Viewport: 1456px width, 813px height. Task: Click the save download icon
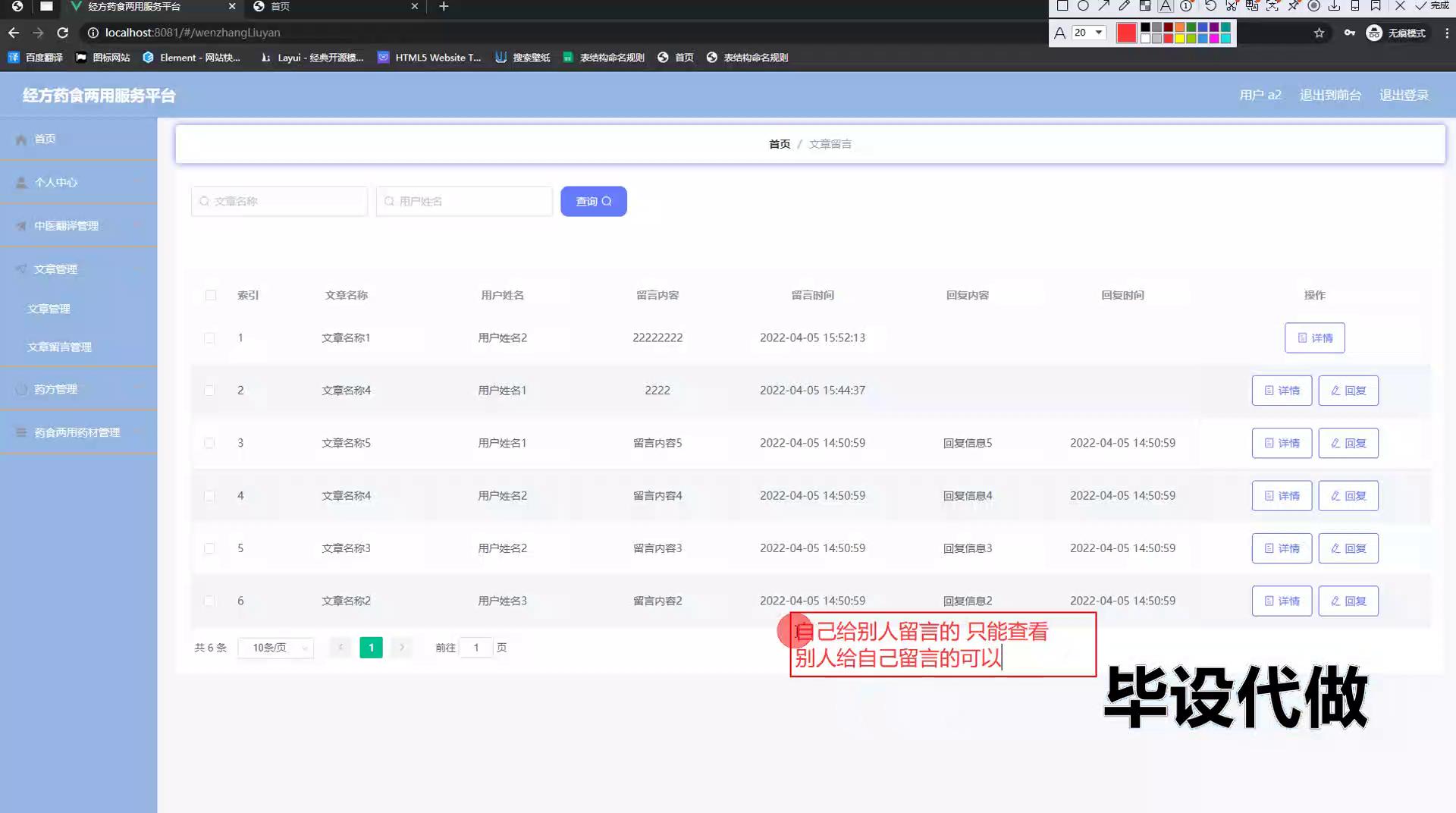tap(1334, 6)
